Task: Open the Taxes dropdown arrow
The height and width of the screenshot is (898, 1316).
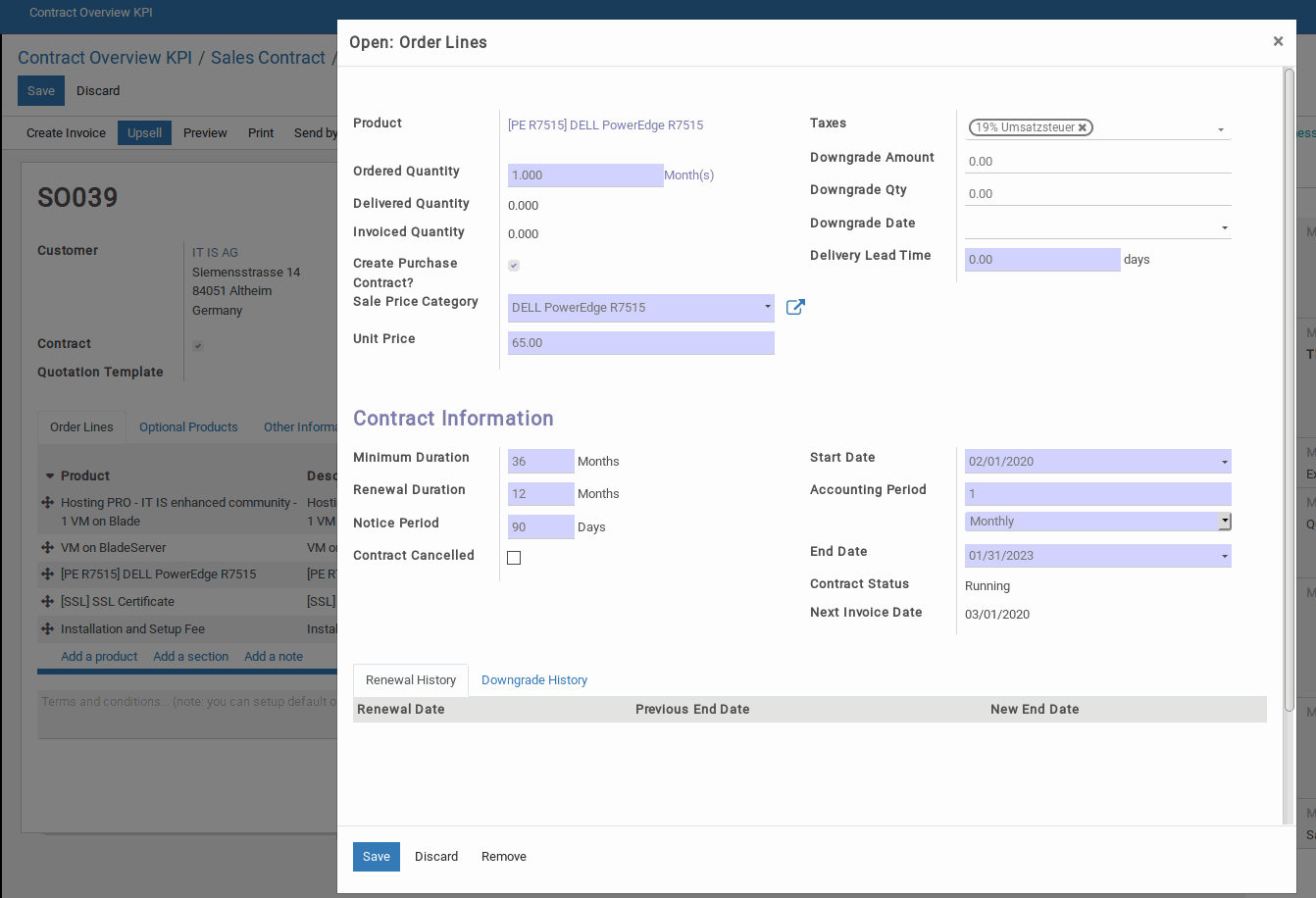Action: (x=1221, y=129)
